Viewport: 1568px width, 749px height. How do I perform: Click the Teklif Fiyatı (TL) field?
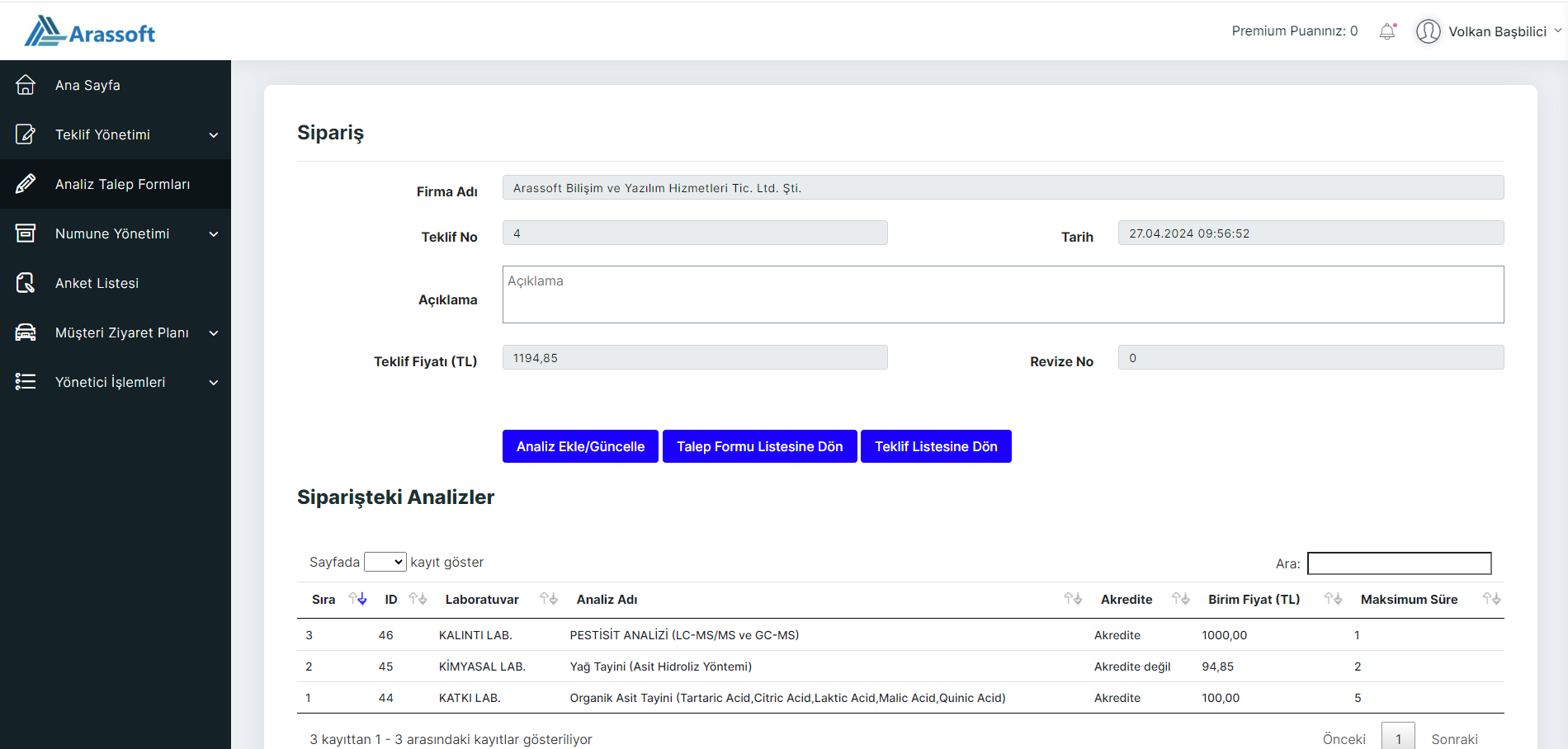(x=695, y=357)
